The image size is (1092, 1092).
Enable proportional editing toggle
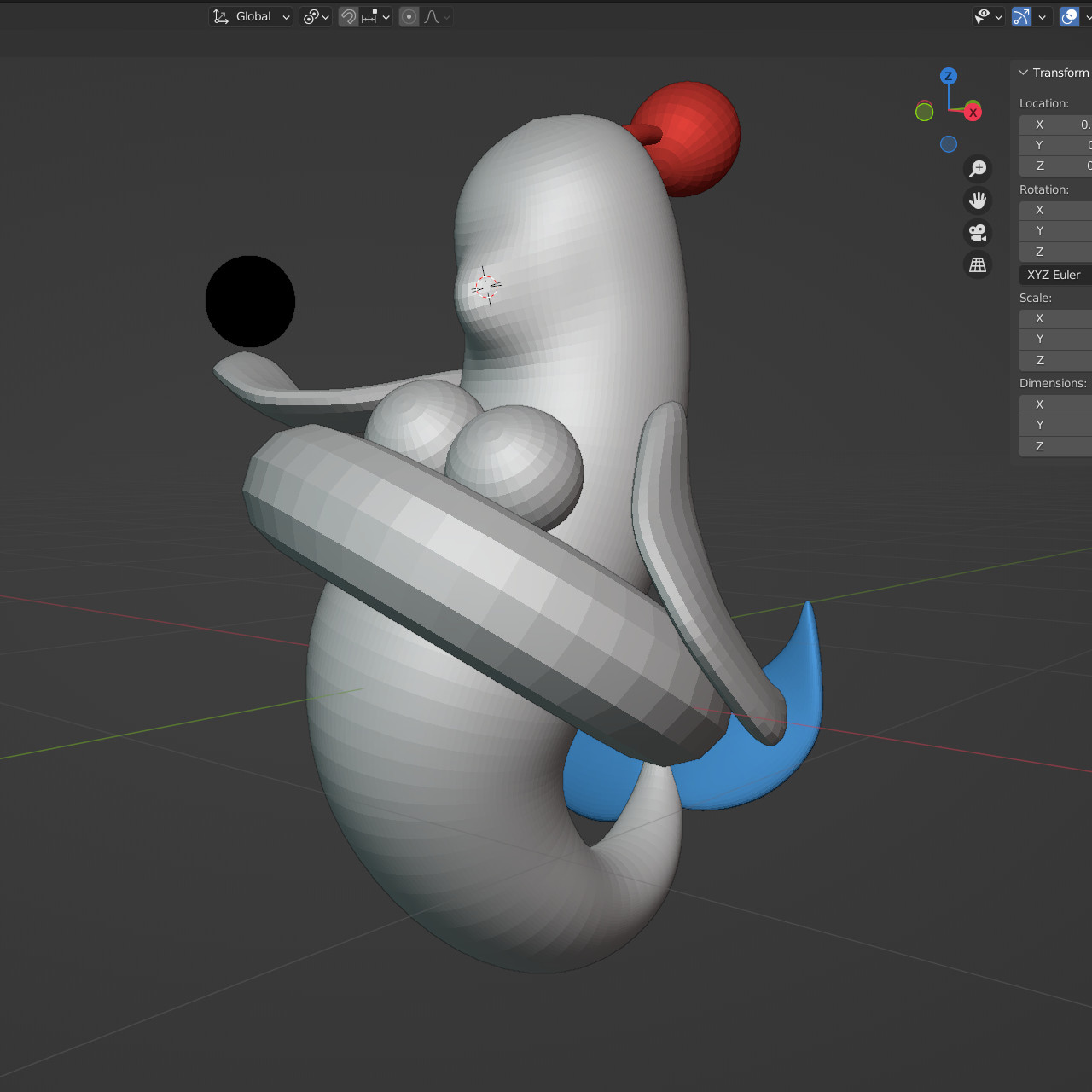(x=409, y=17)
